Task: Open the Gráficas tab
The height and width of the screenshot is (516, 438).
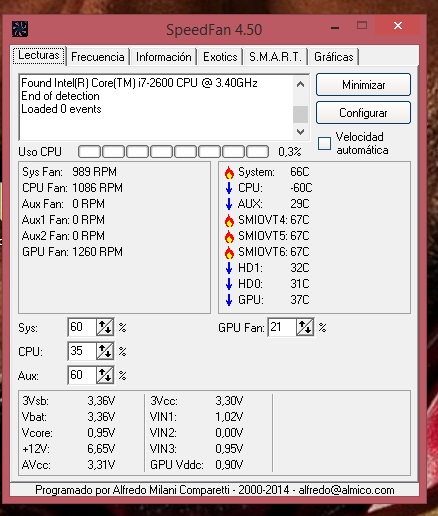Action: click(334, 57)
